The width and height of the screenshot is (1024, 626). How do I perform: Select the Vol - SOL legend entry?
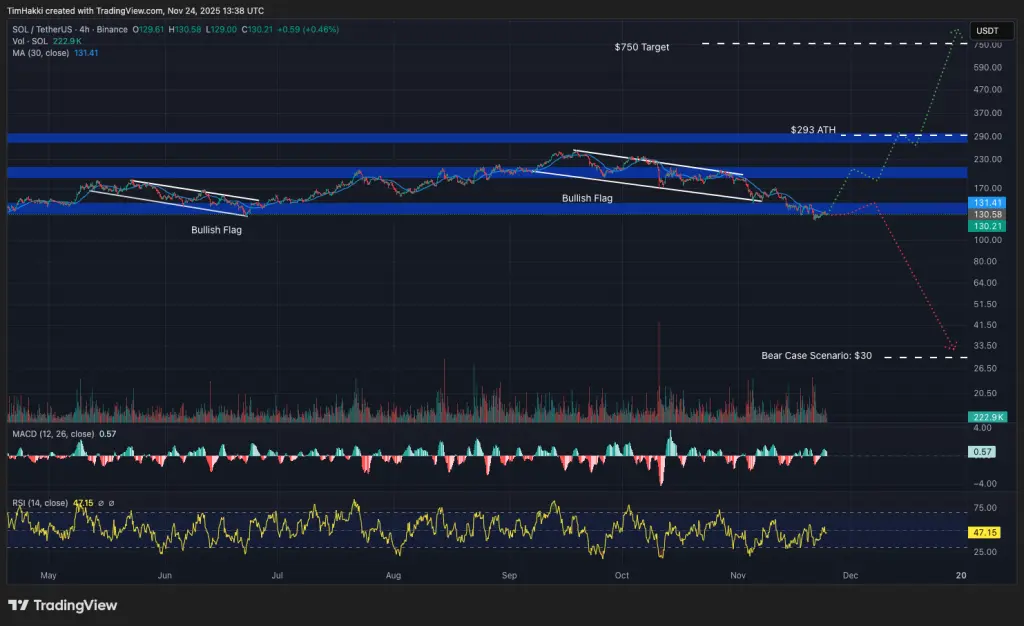[x=30, y=43]
